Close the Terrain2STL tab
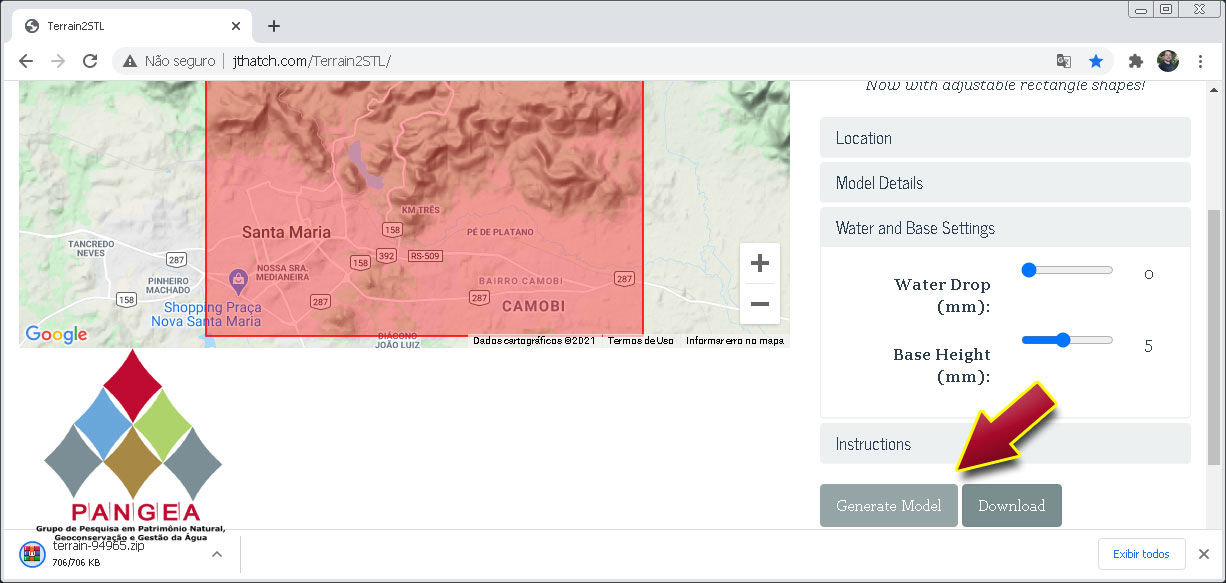This screenshot has width=1226, height=583. (237, 26)
